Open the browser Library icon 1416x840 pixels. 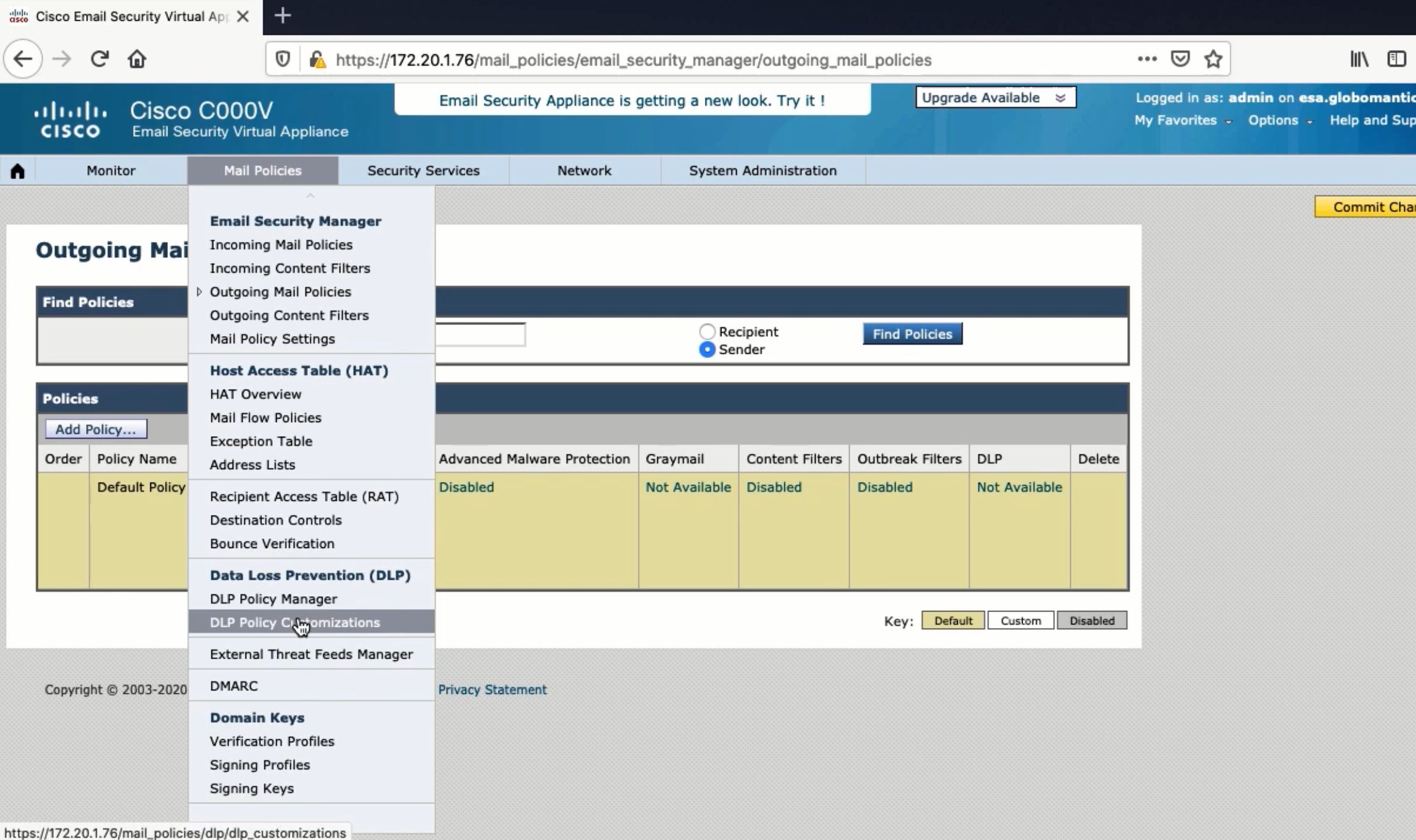tap(1359, 59)
